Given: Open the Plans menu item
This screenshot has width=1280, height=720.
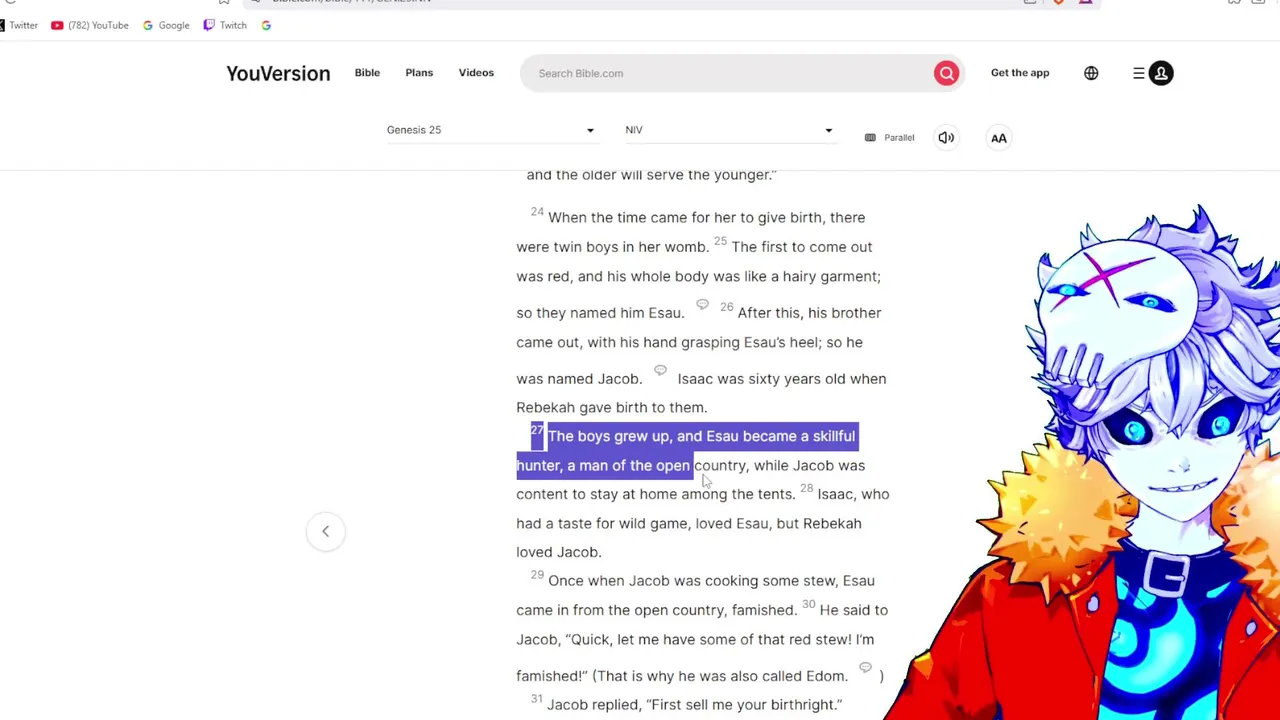Looking at the screenshot, I should [419, 73].
